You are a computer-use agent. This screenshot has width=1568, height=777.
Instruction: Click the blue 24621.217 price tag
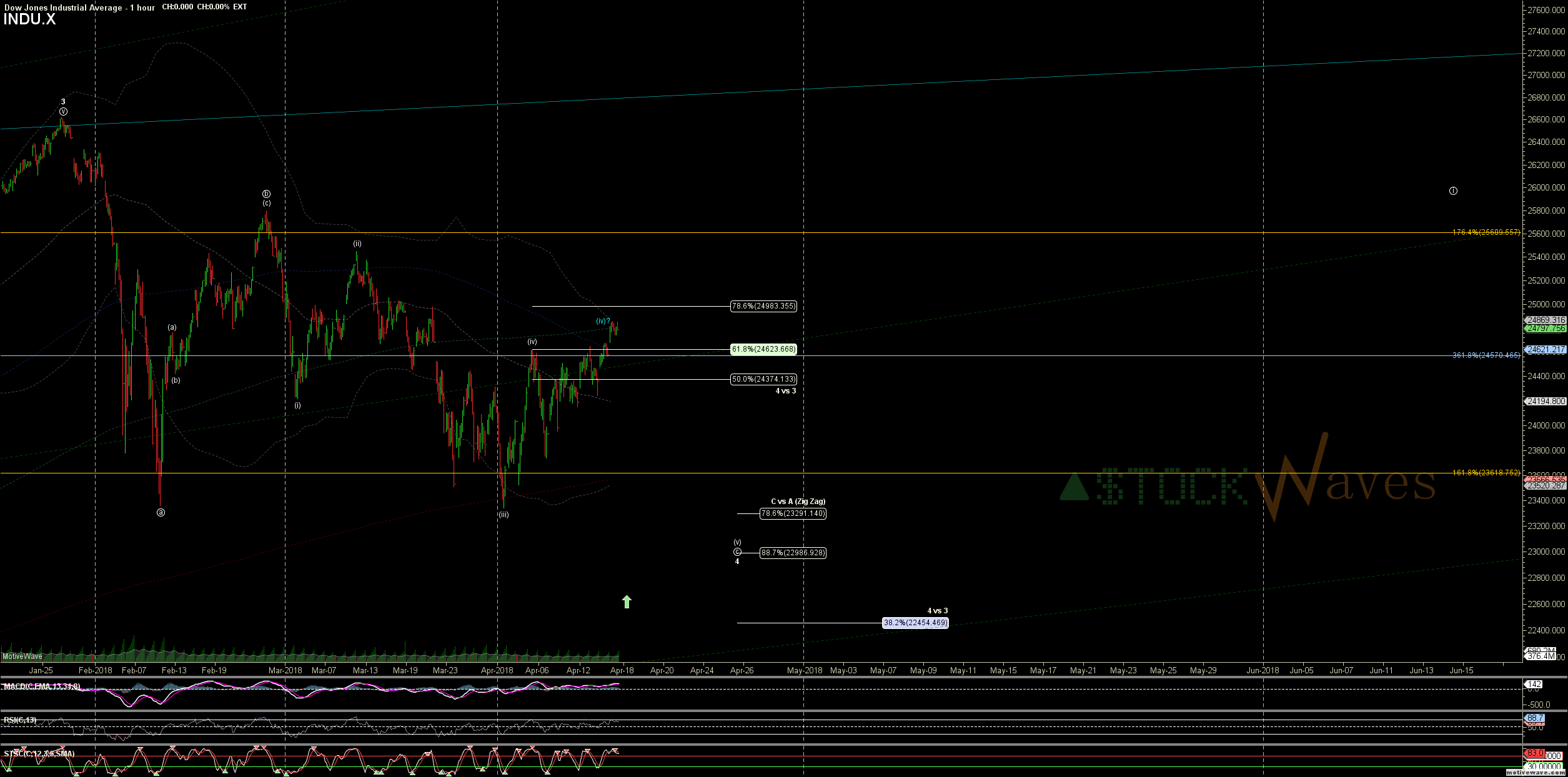(x=1546, y=350)
